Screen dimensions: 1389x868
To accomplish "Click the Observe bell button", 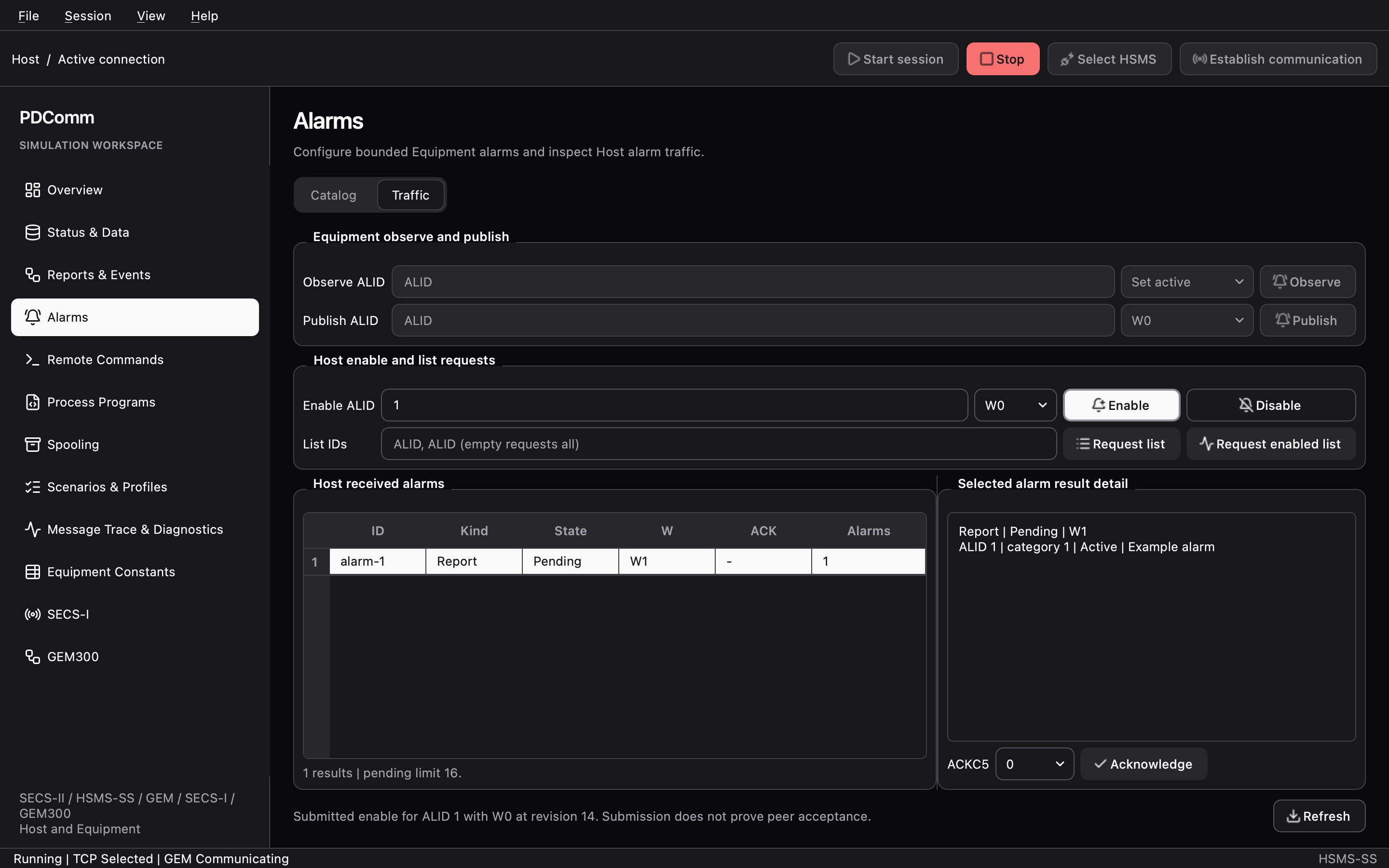I will pyautogui.click(x=1307, y=282).
